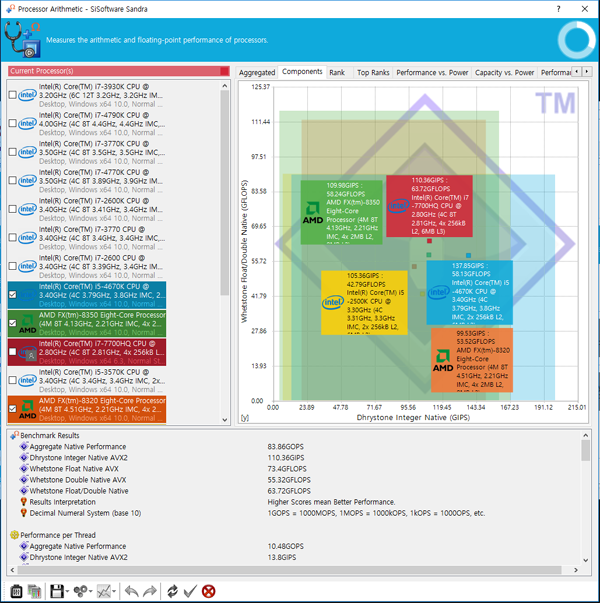Click Intel logo in the i7-3930K row
Viewport: 600px width, 603px height.
tap(28, 95)
